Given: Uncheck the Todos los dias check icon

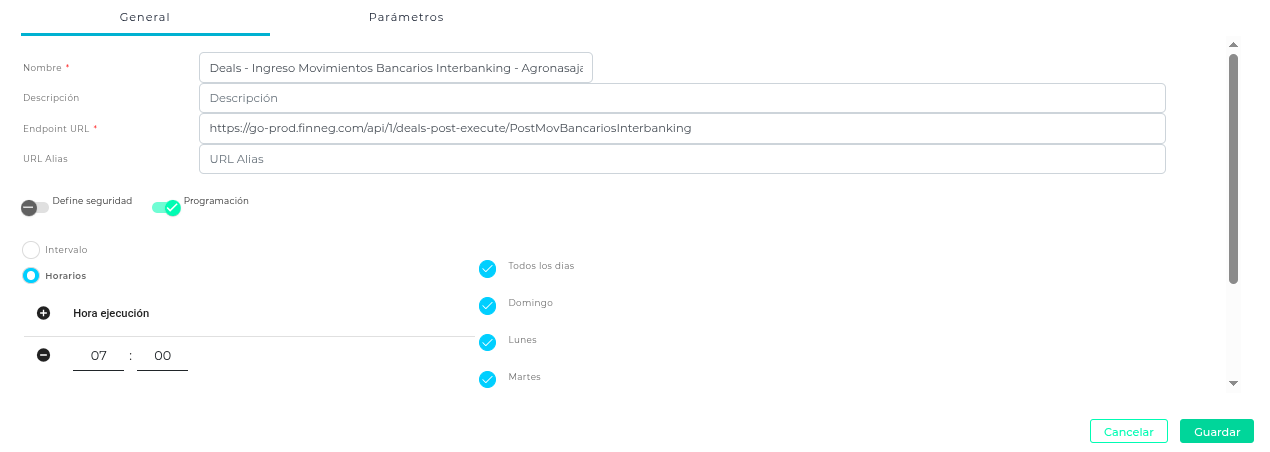Looking at the screenshot, I should tap(487, 268).
